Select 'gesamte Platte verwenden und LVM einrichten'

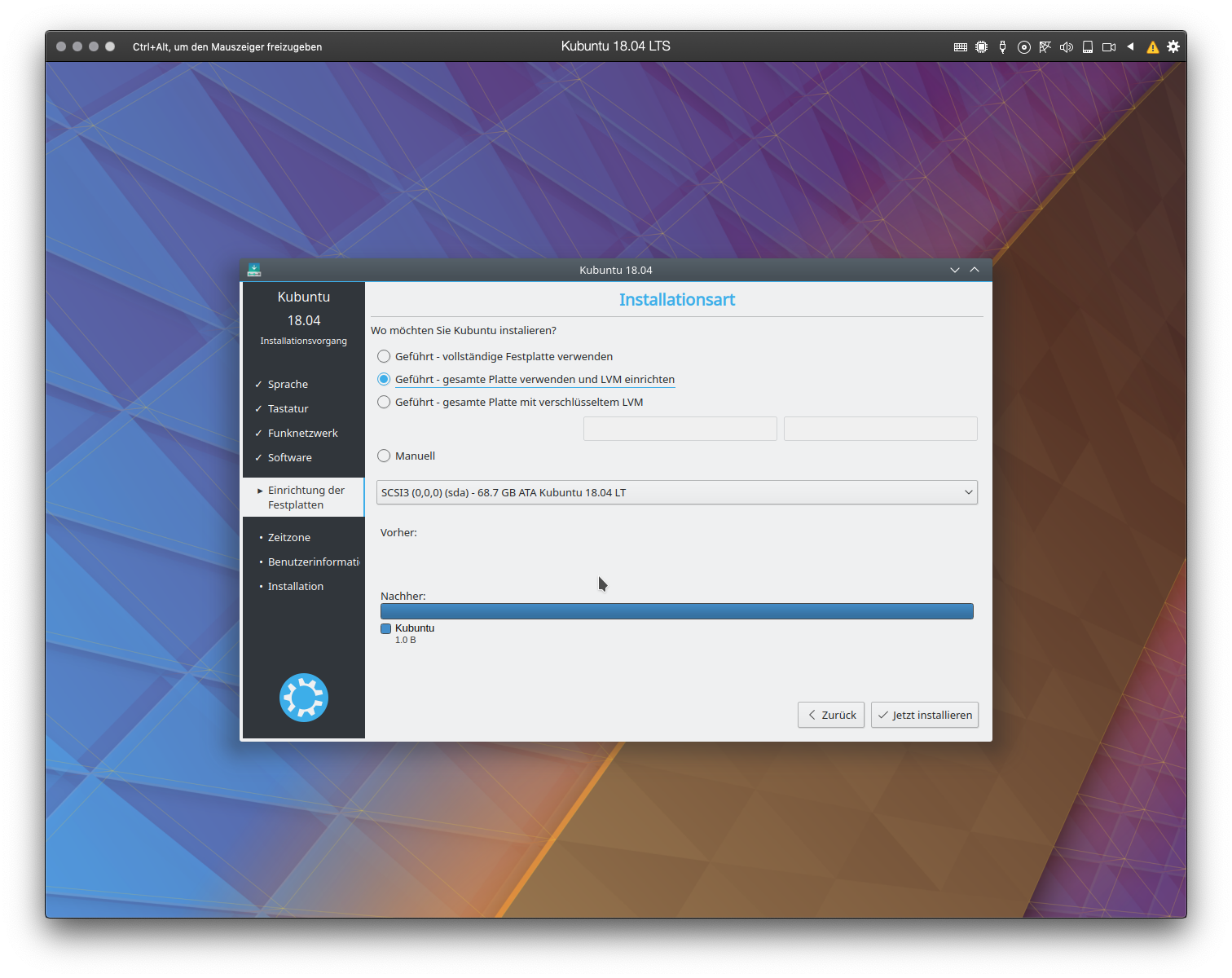(526, 379)
